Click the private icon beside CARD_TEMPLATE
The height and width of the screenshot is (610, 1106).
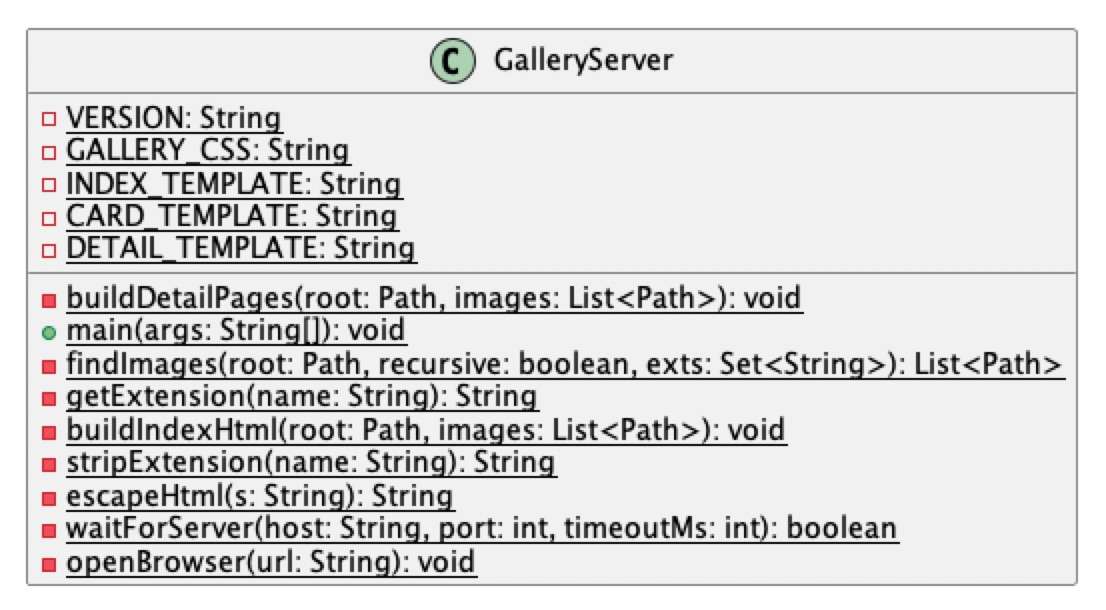pos(48,217)
